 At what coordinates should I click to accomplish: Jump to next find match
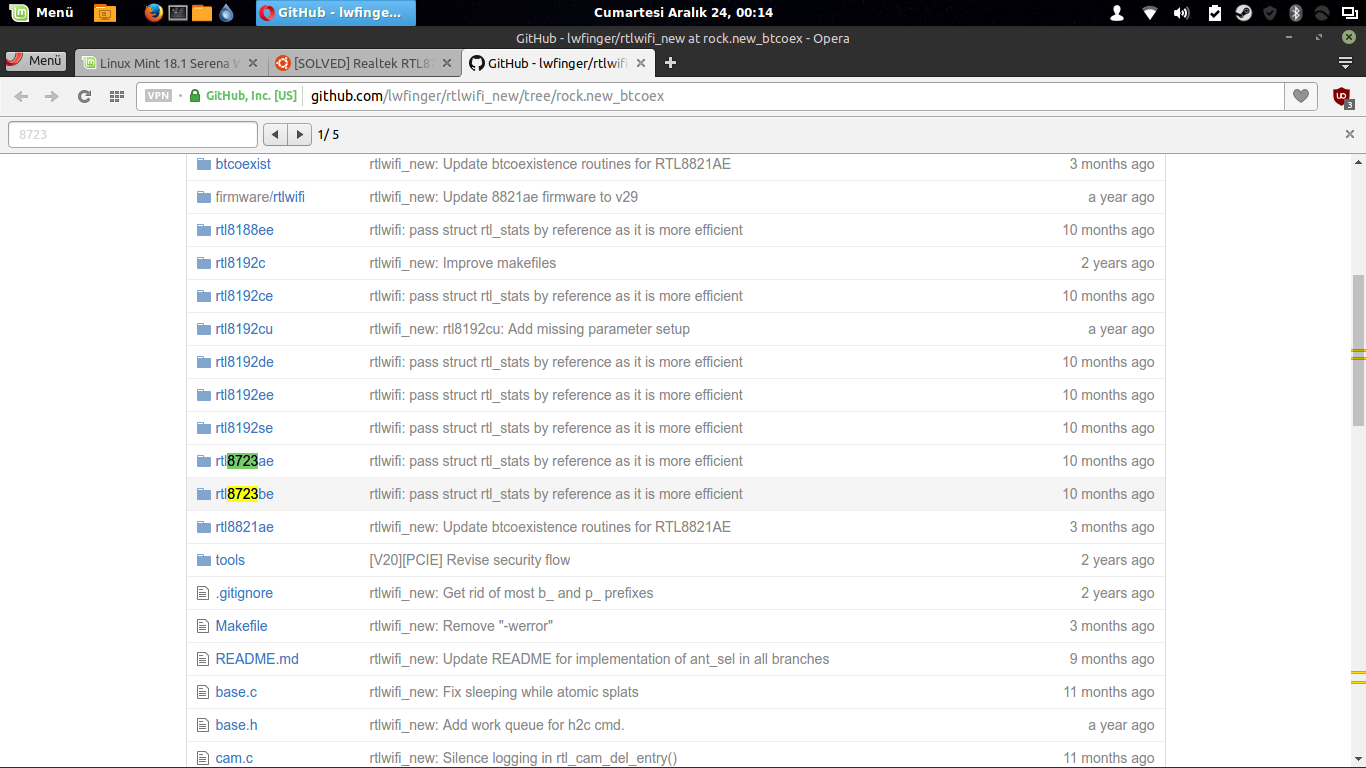[x=299, y=134]
